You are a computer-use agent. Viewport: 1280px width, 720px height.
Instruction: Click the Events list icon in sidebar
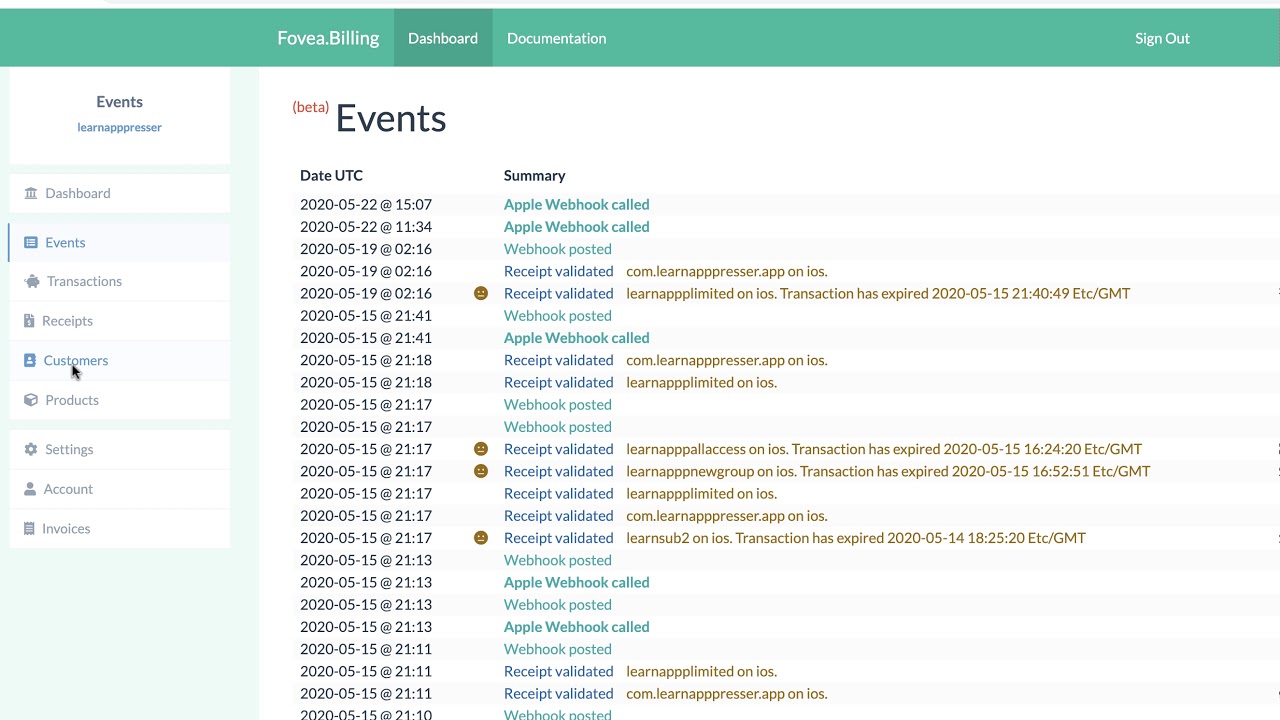[x=31, y=242]
